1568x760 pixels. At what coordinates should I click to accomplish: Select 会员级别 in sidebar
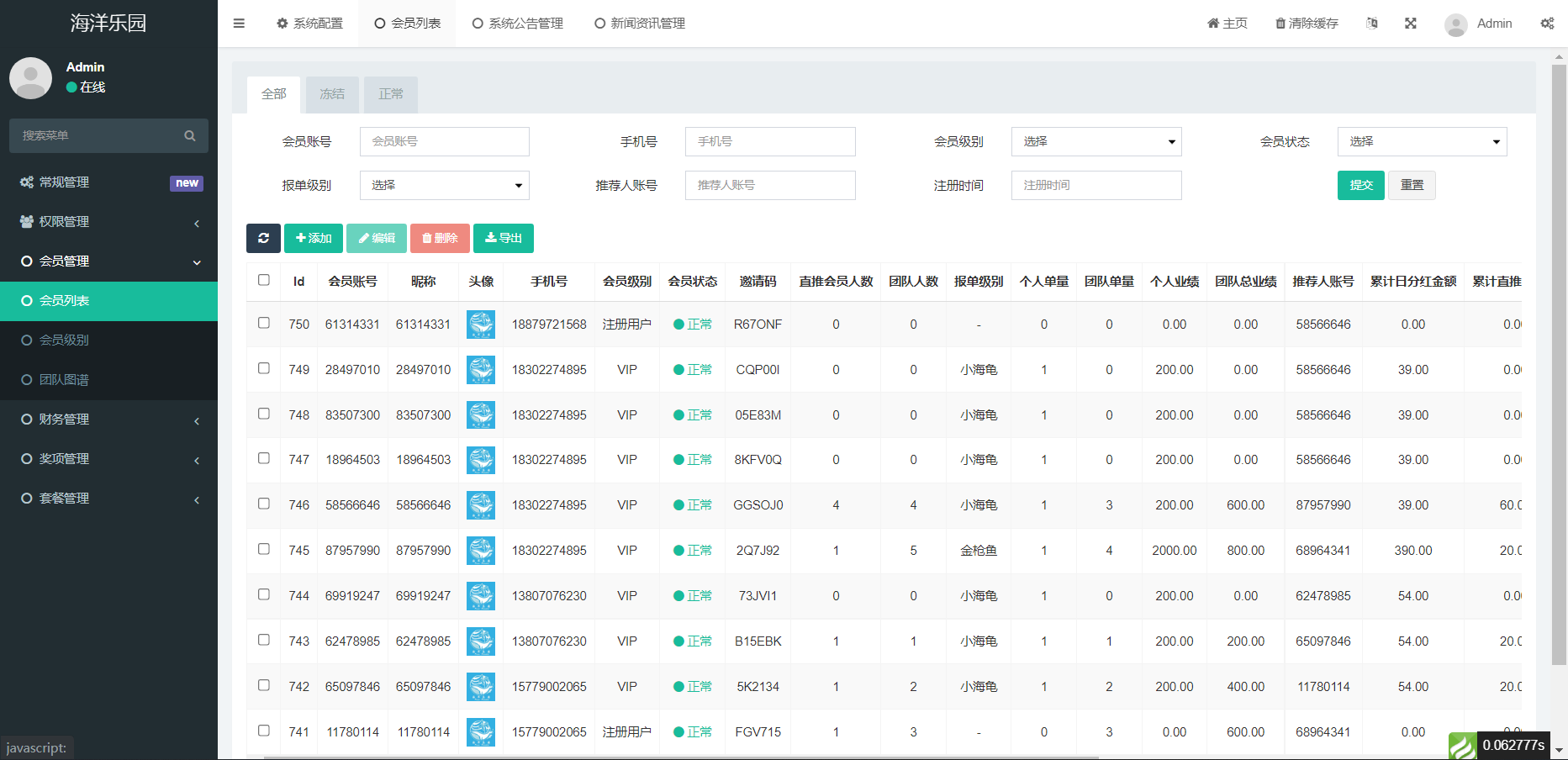[108, 340]
